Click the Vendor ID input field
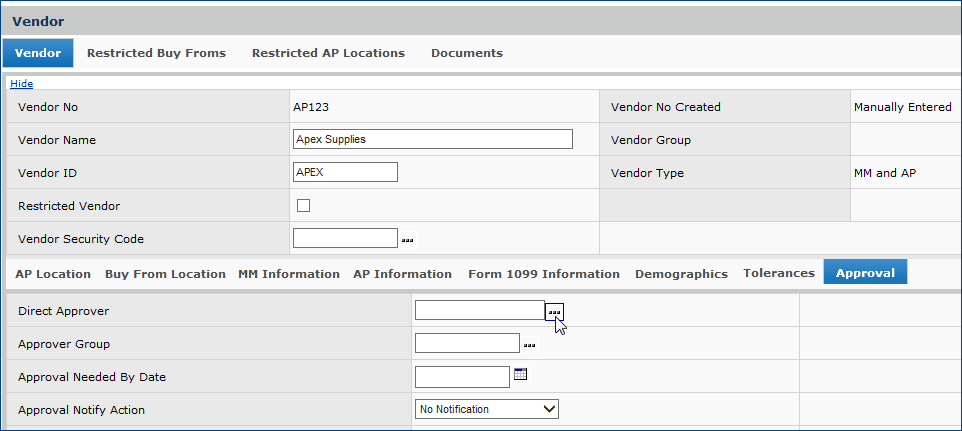962x431 pixels. [345, 172]
